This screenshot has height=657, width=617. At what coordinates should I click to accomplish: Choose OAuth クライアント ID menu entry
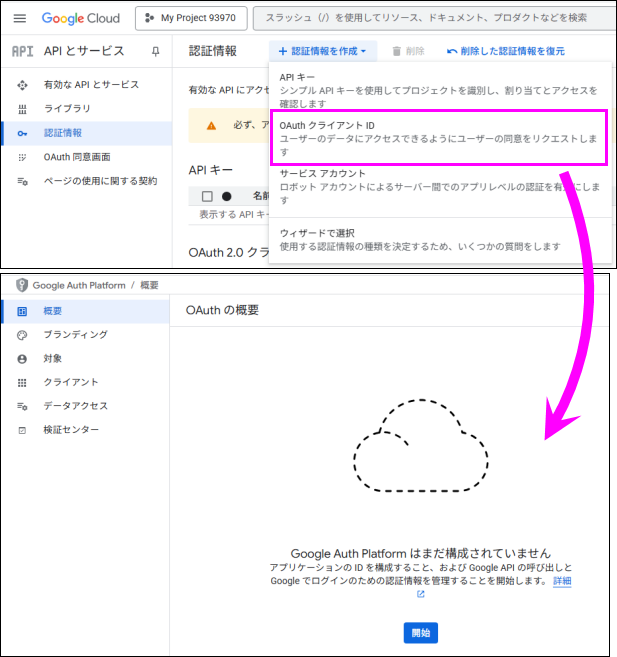[x=439, y=138]
